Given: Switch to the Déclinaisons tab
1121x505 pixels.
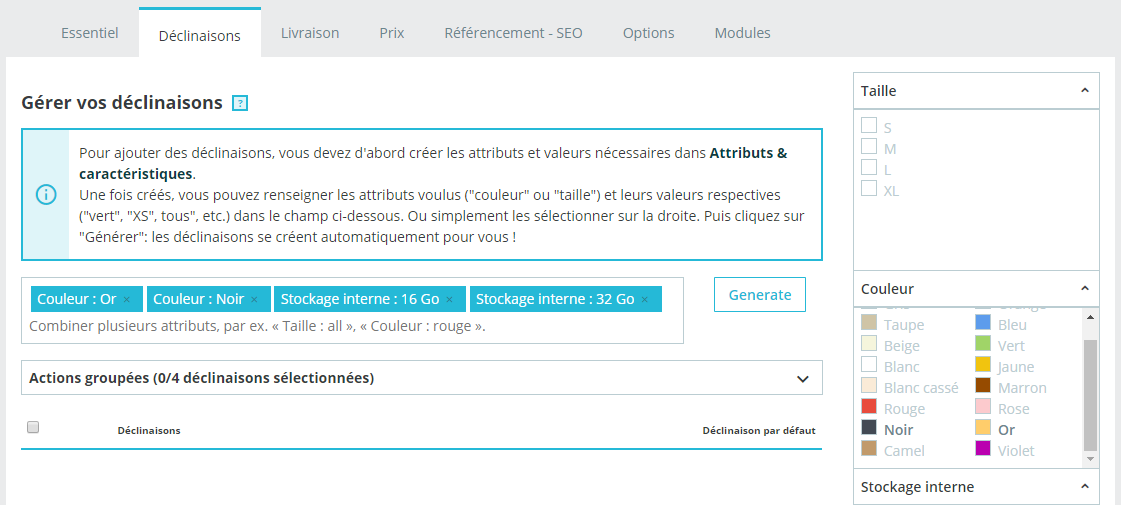Looking at the screenshot, I should click(x=199, y=35).
